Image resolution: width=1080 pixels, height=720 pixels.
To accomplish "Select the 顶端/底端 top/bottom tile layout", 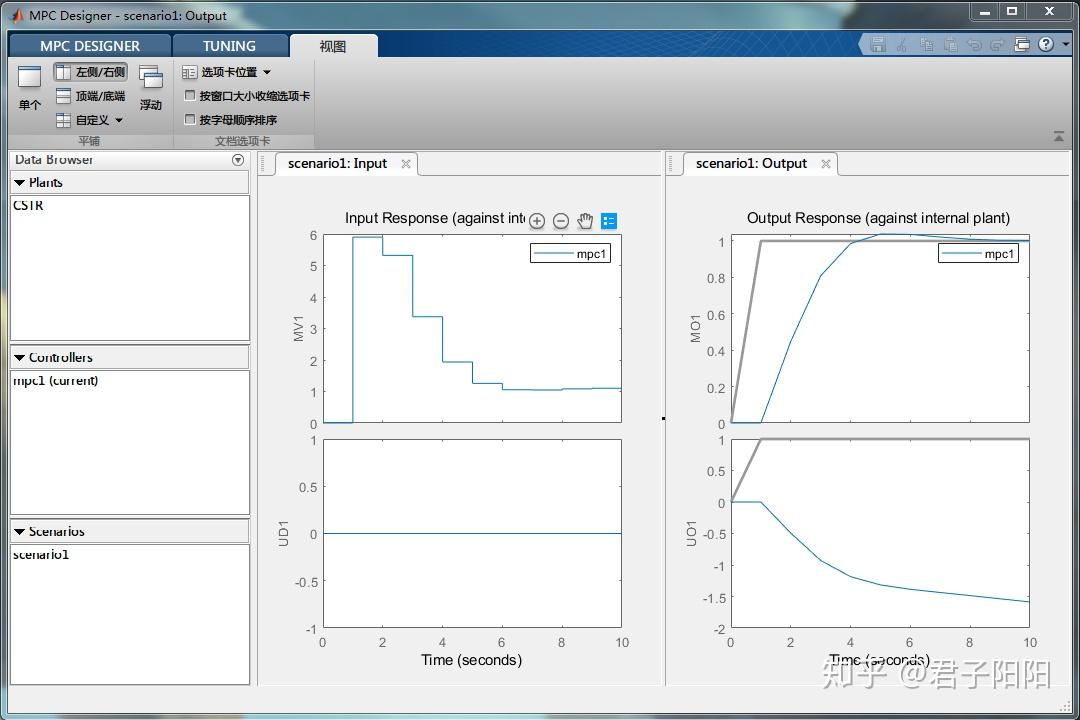I will [91, 96].
